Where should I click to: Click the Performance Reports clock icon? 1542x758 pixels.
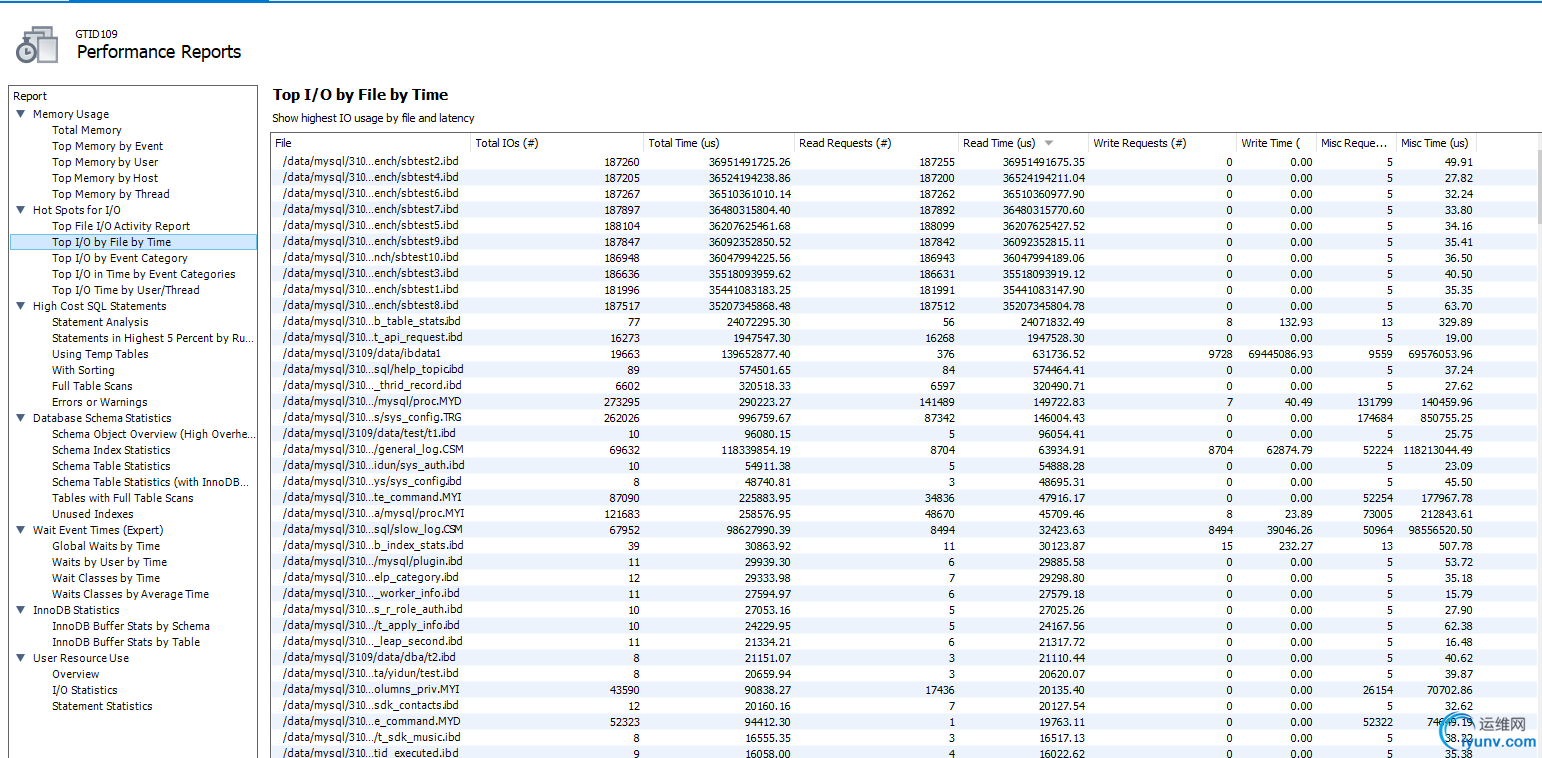tap(37, 44)
